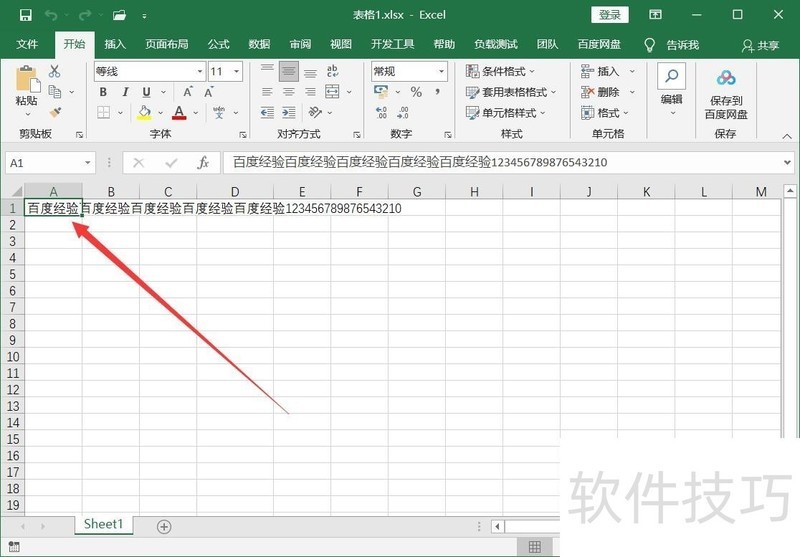Decrease the cell indent
The height and width of the screenshot is (557, 800).
267,112
